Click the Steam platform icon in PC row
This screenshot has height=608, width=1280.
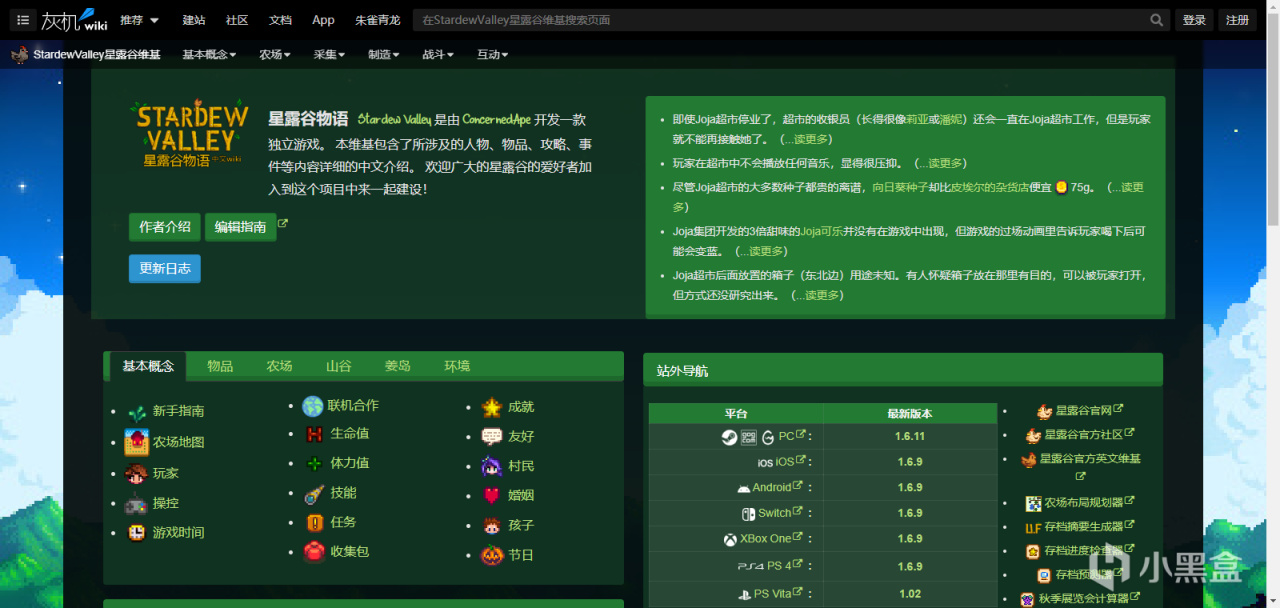tap(727, 437)
